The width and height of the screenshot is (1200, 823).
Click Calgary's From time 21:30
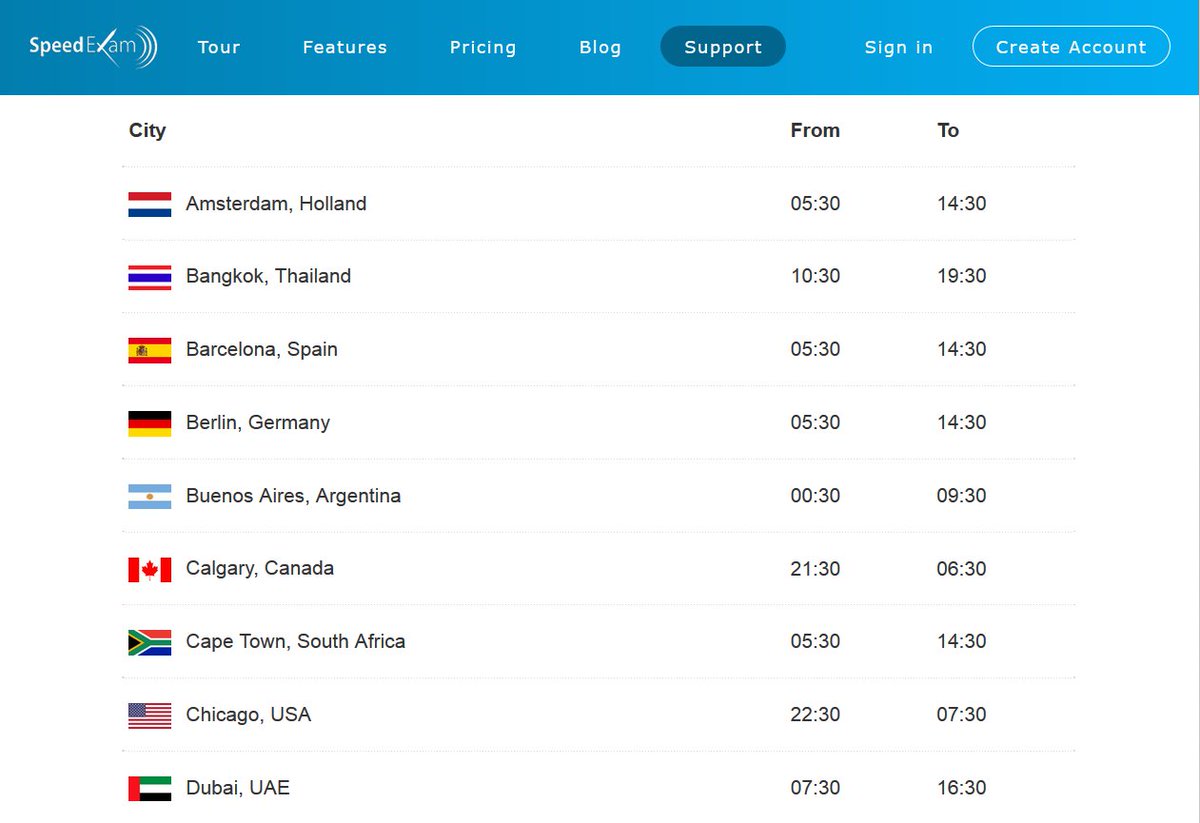click(x=815, y=568)
